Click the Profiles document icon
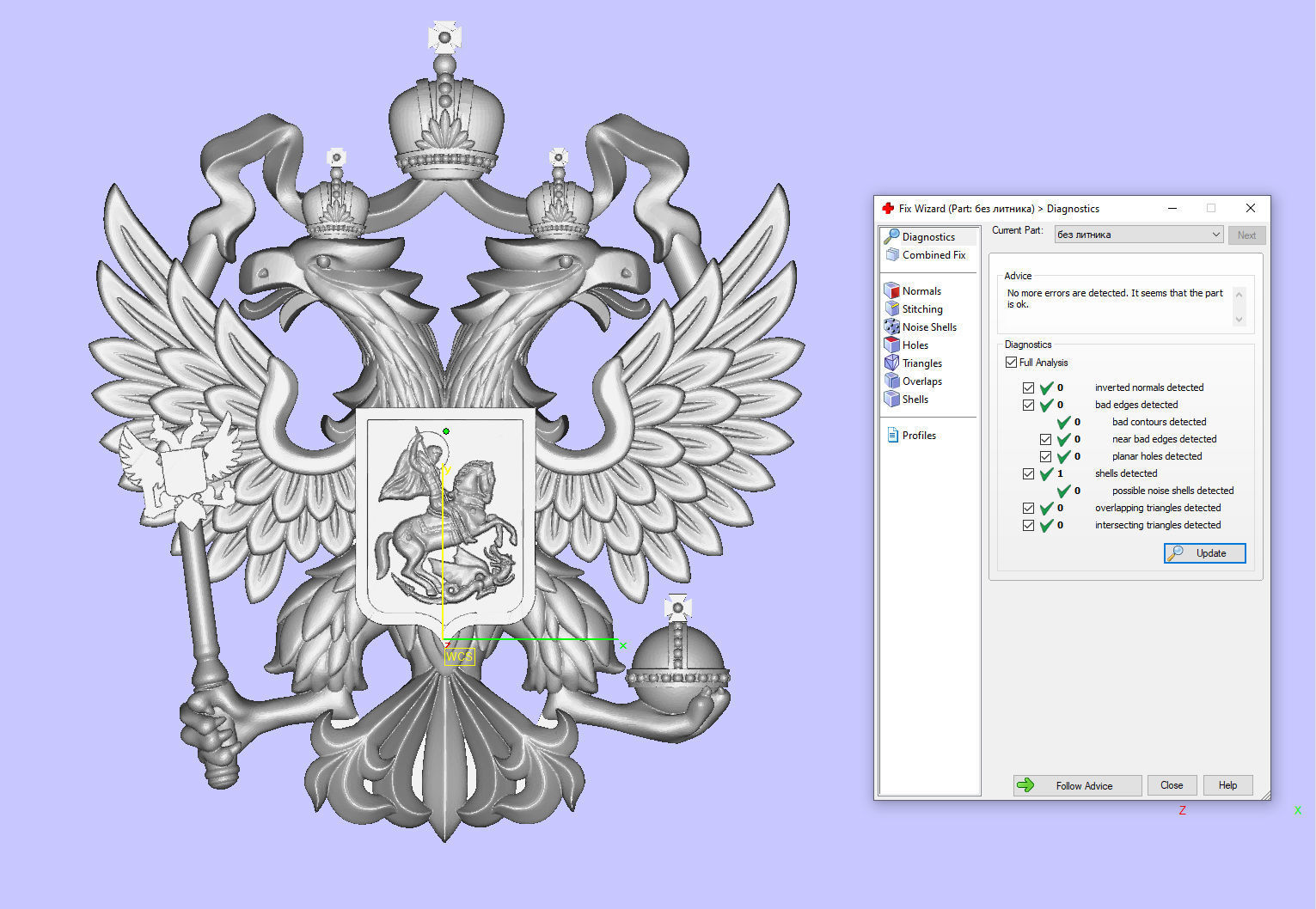 (x=892, y=435)
